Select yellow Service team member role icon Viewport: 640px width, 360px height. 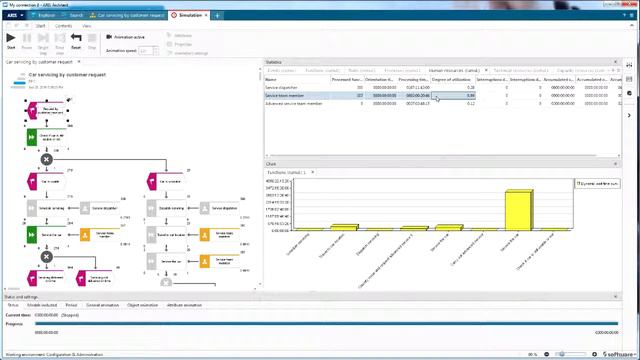[85, 235]
